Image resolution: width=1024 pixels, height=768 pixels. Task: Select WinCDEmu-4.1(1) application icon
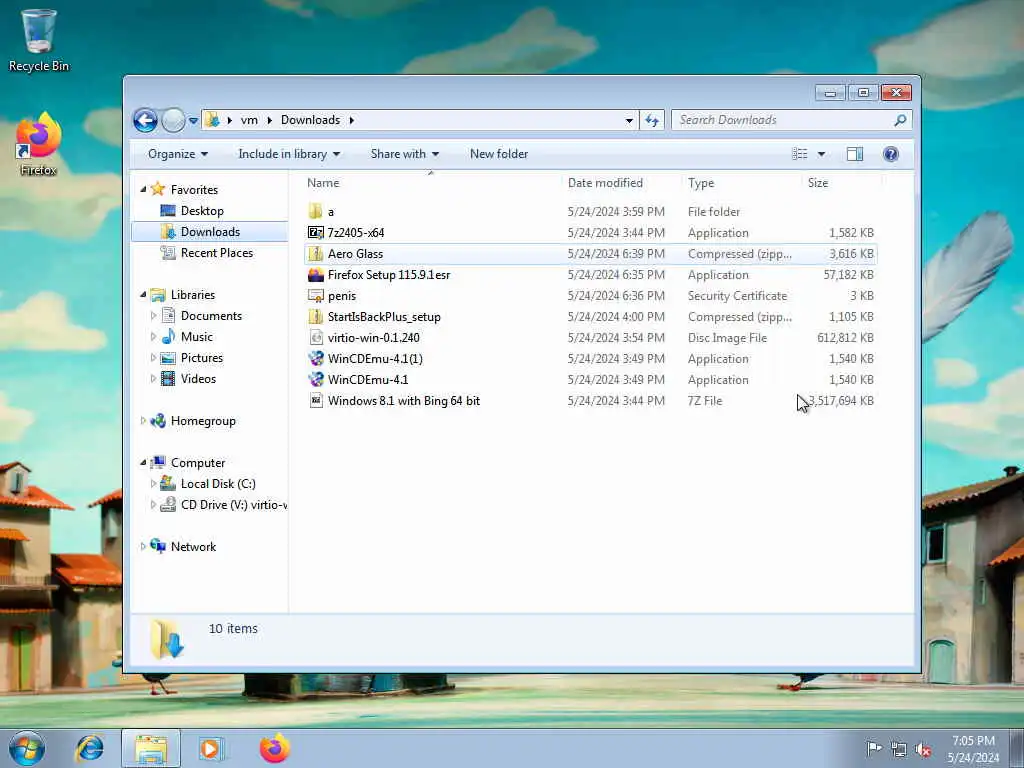[x=315, y=359]
